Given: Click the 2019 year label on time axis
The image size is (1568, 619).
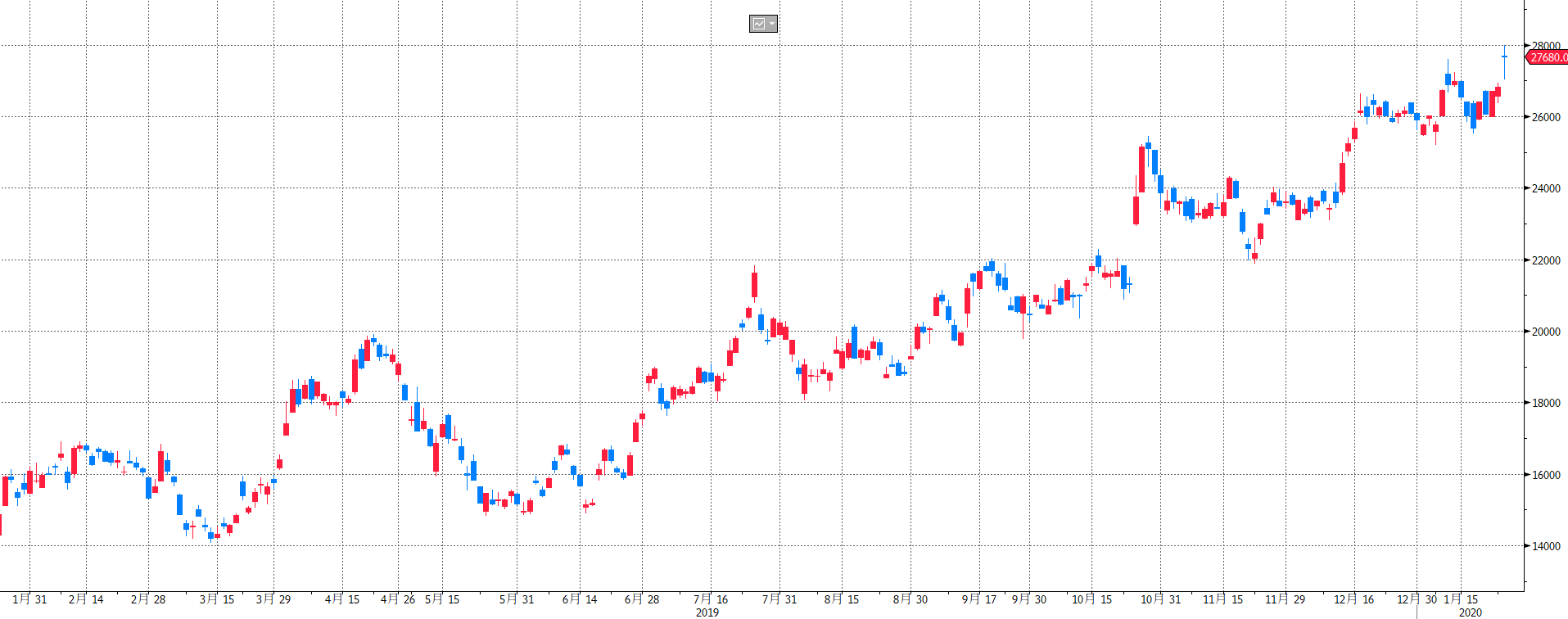Looking at the screenshot, I should click(x=707, y=612).
